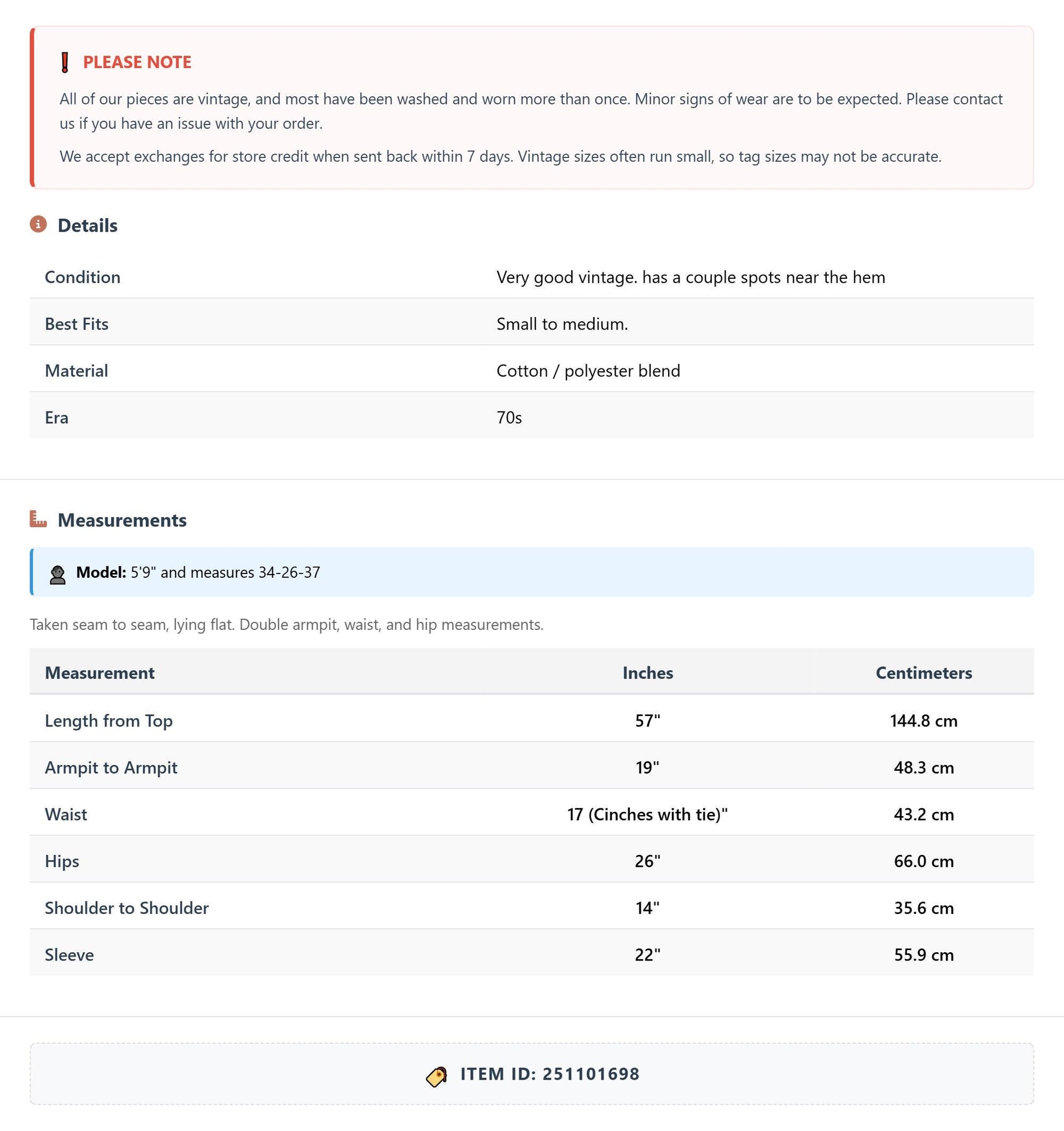
Task: Click the Measurements ruler icon
Action: pyautogui.click(x=38, y=519)
